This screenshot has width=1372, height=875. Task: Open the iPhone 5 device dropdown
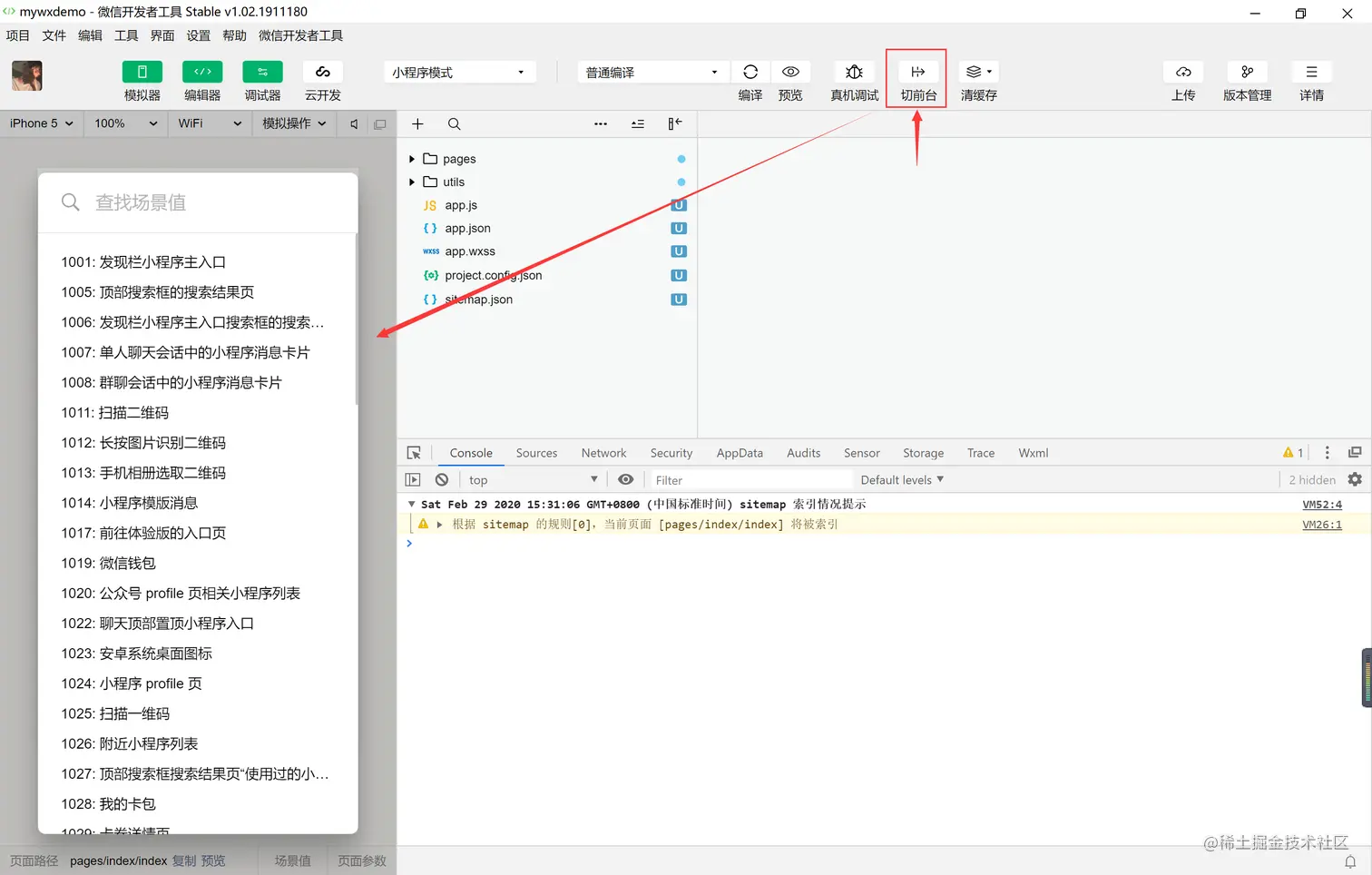42,123
